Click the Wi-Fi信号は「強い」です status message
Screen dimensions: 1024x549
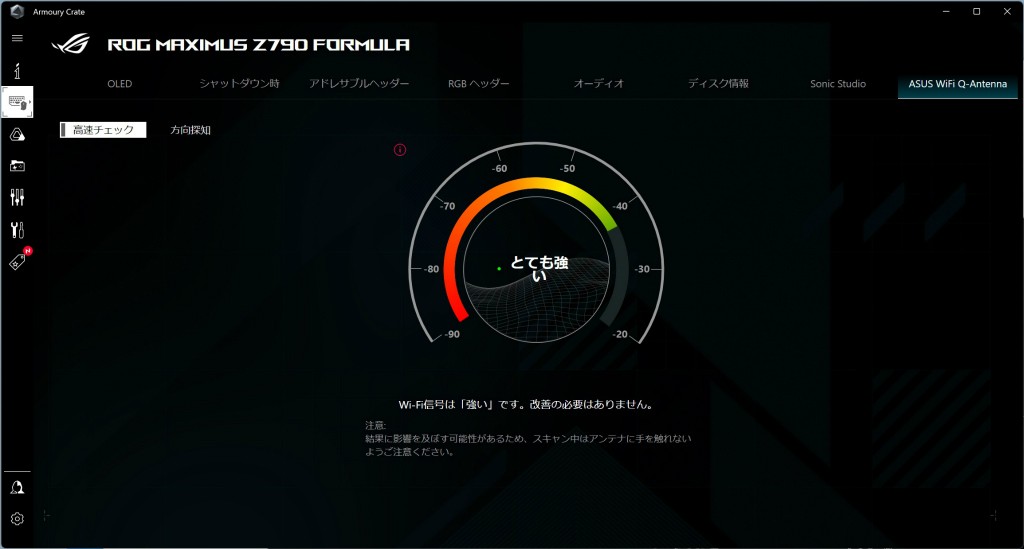(526, 404)
